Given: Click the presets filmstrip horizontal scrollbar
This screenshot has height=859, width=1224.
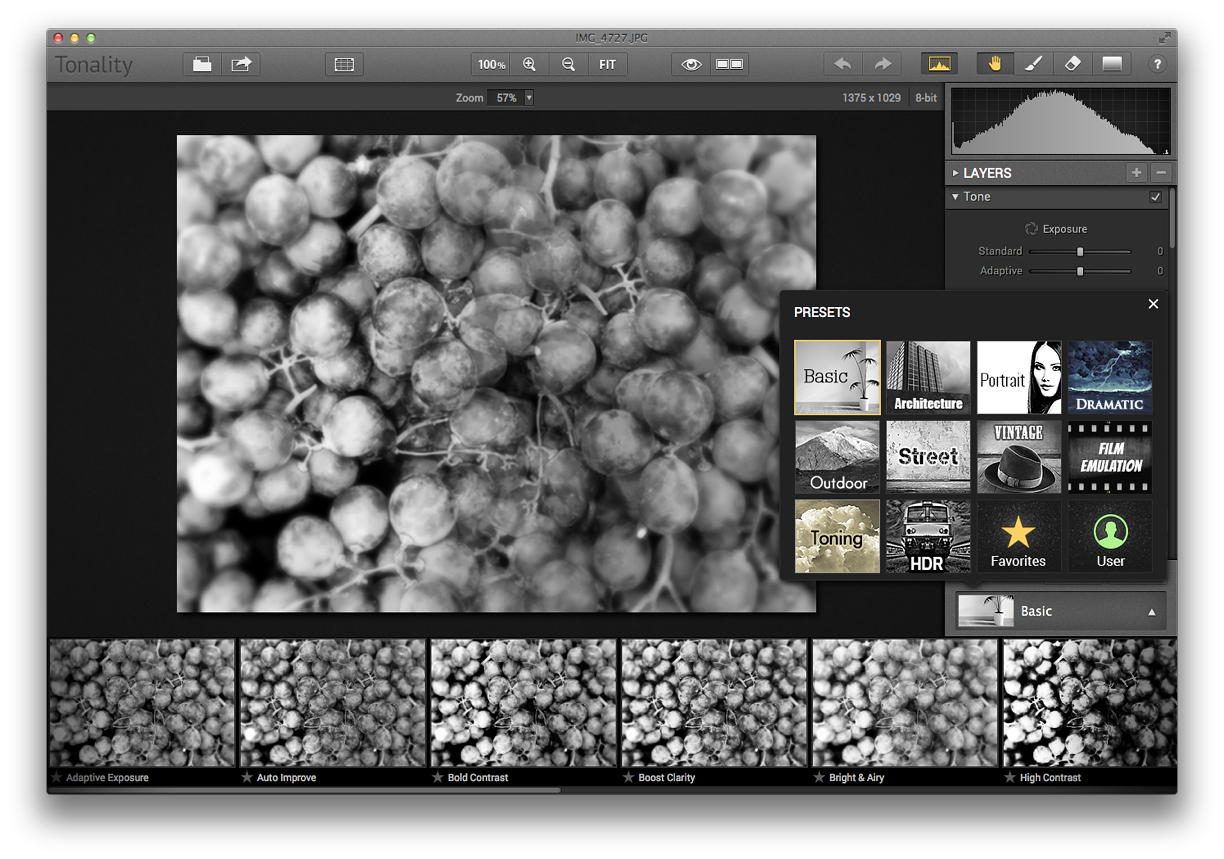Looking at the screenshot, I should point(304,790).
